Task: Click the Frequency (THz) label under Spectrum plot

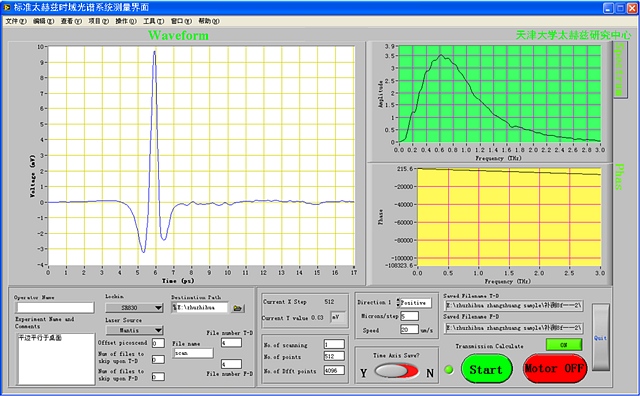Action: point(499,158)
